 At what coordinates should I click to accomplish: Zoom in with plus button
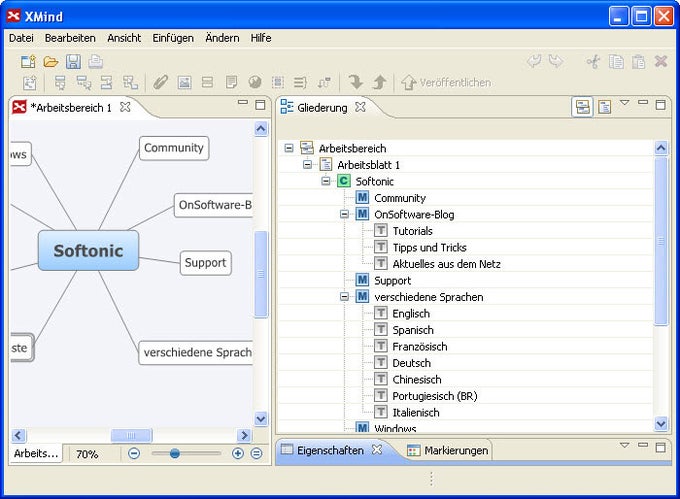238,453
